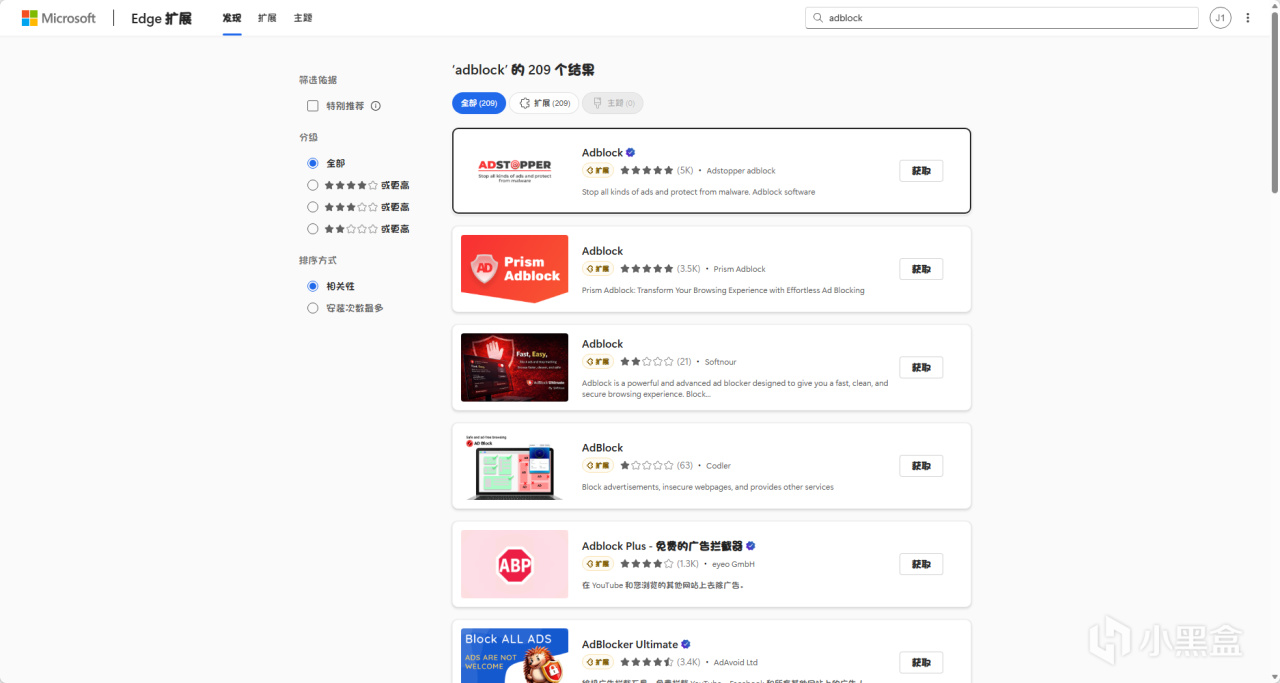Switch to the 发现 tab

click(x=232, y=18)
